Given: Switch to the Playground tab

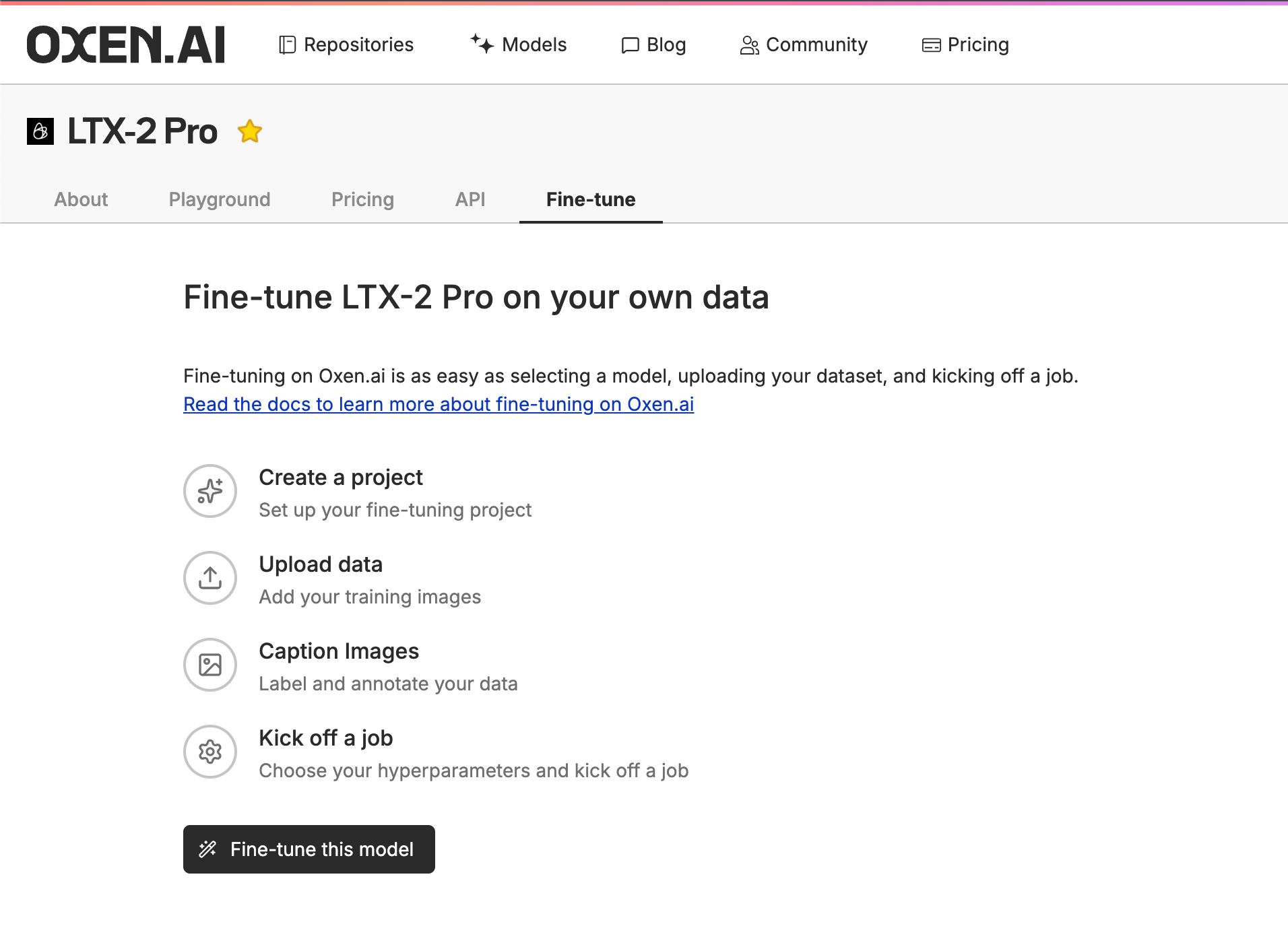Looking at the screenshot, I should [220, 199].
